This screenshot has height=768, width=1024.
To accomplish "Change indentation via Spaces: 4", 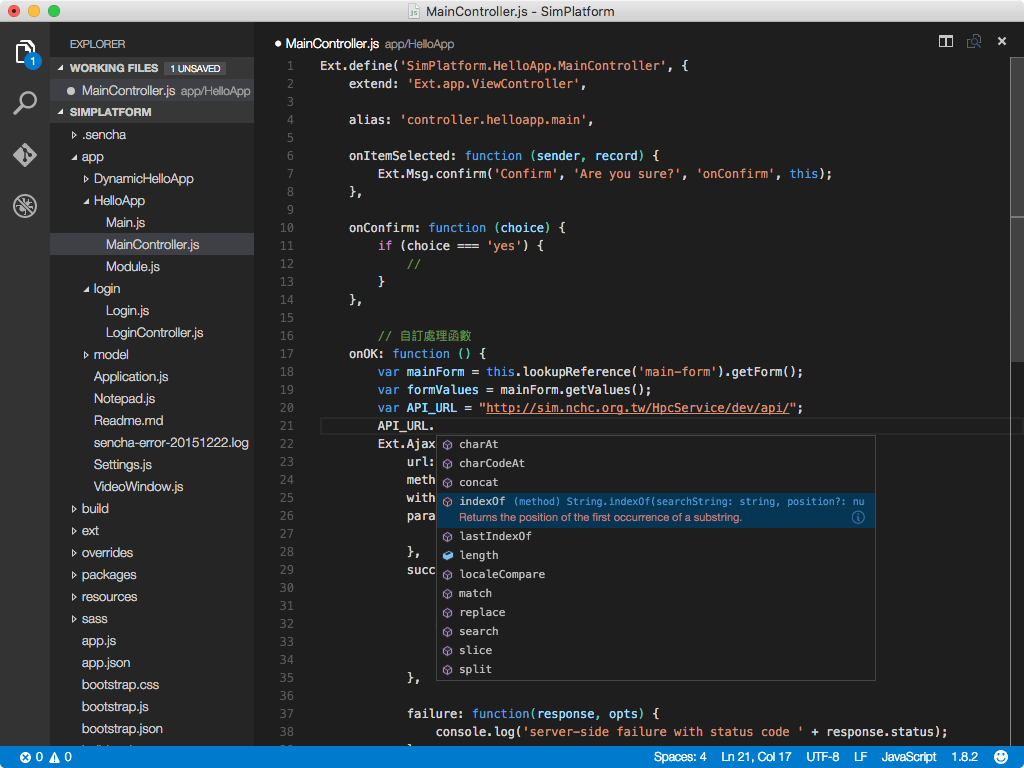I will (x=680, y=757).
